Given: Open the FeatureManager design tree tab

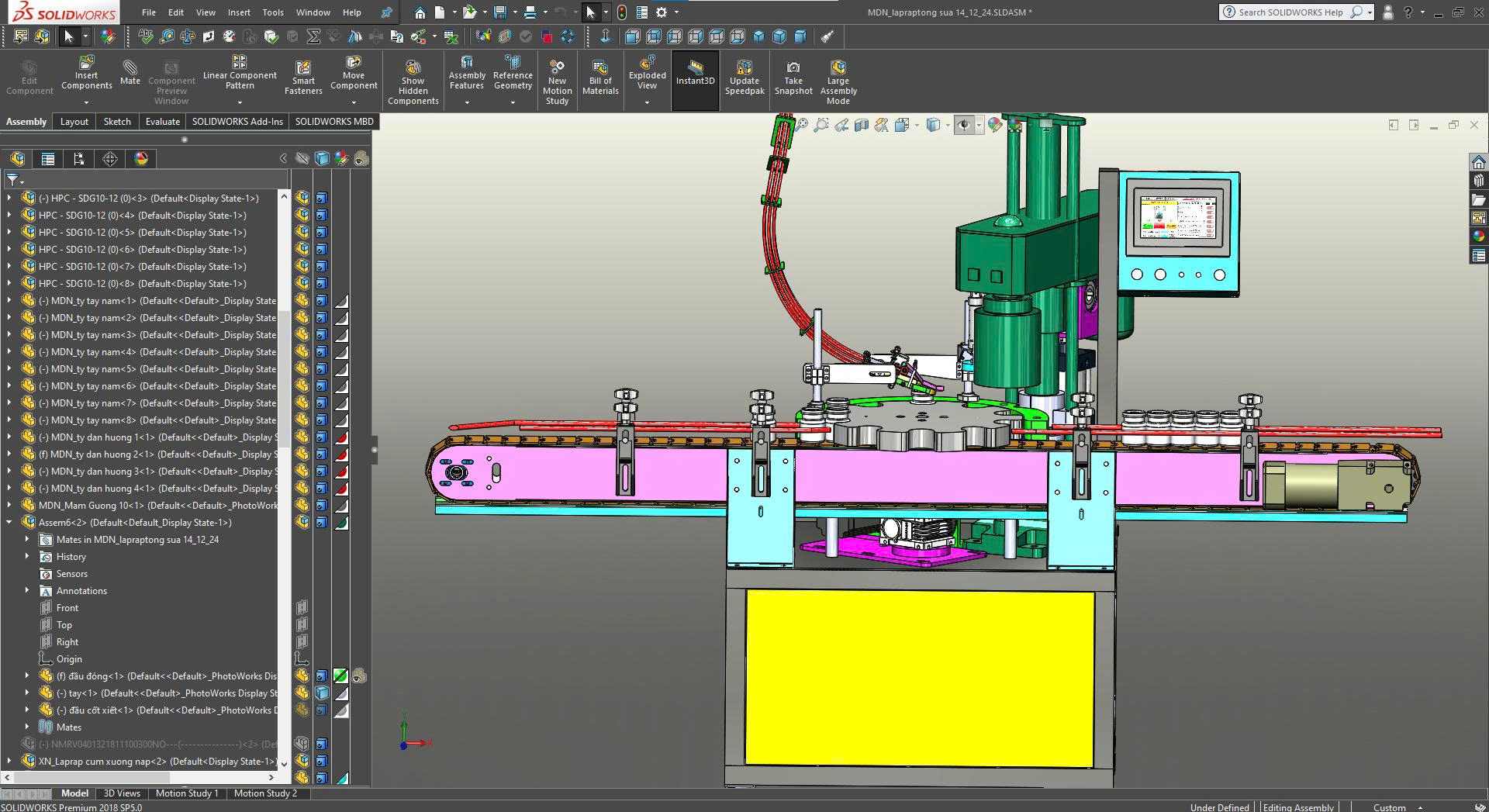Looking at the screenshot, I should pyautogui.click(x=18, y=159).
